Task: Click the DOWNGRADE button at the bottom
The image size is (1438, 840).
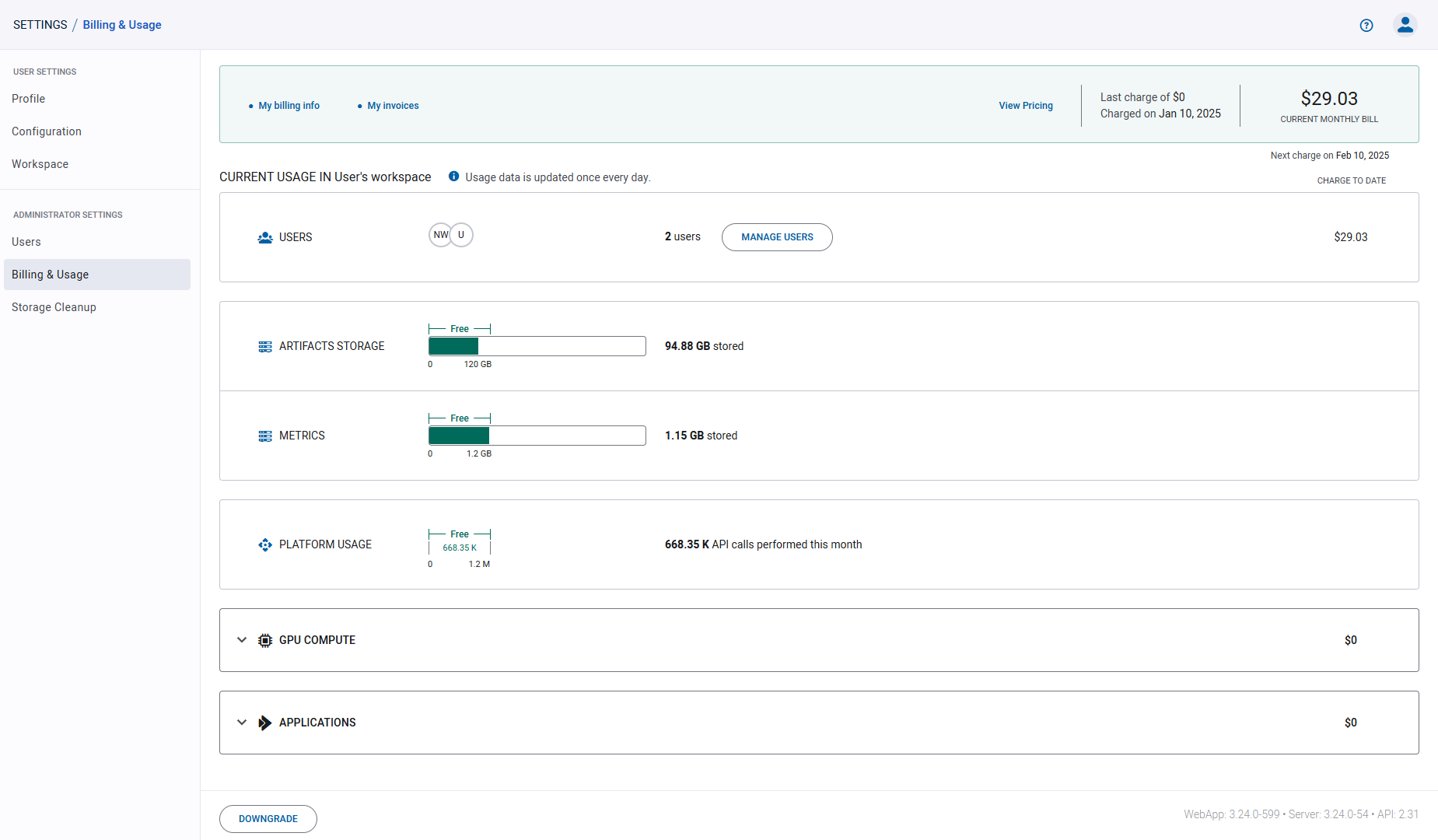Action: tap(268, 818)
